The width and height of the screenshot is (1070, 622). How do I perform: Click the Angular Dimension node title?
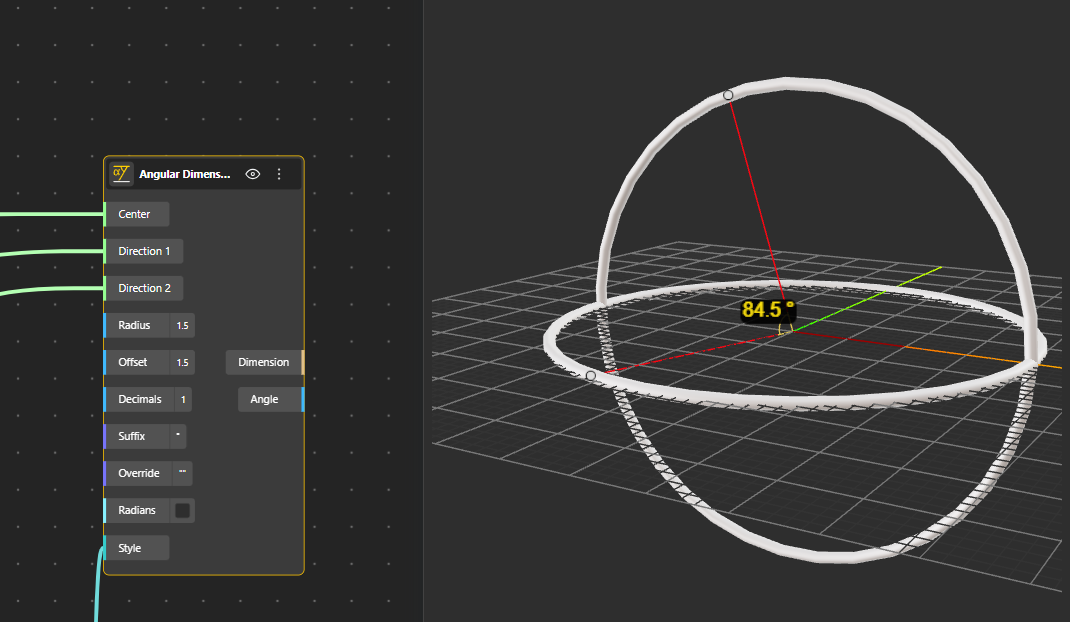pos(185,174)
